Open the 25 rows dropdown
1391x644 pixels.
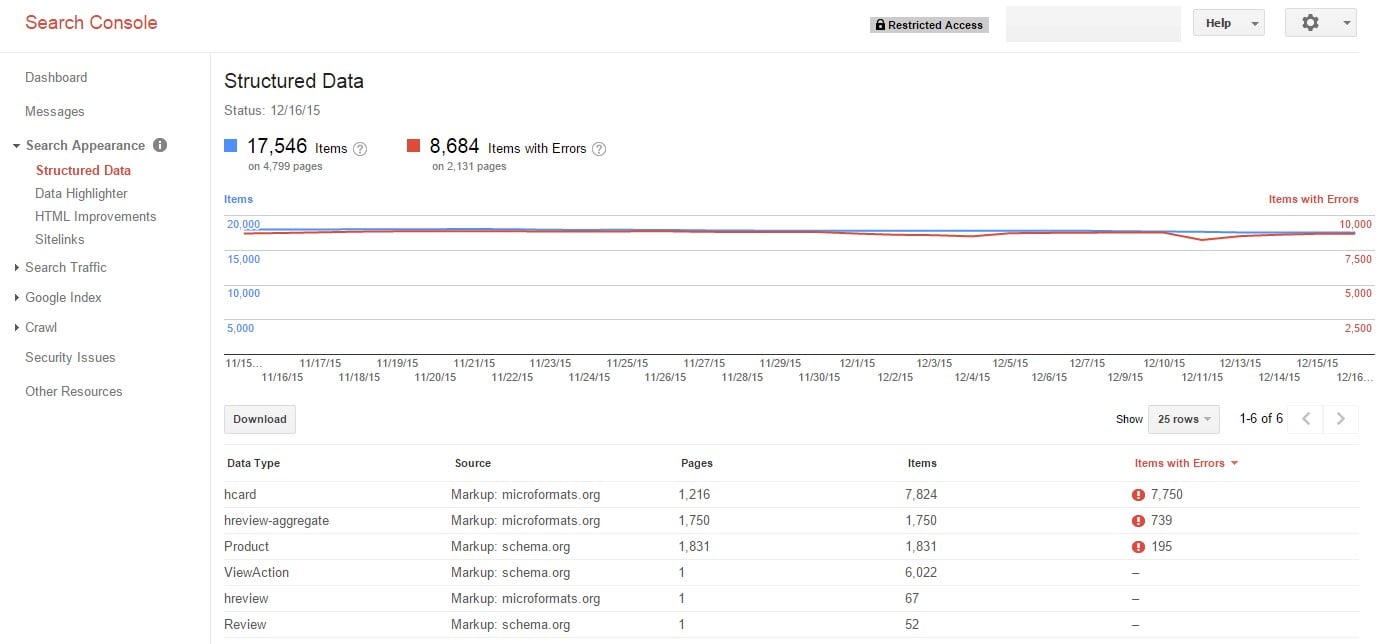(x=1183, y=419)
